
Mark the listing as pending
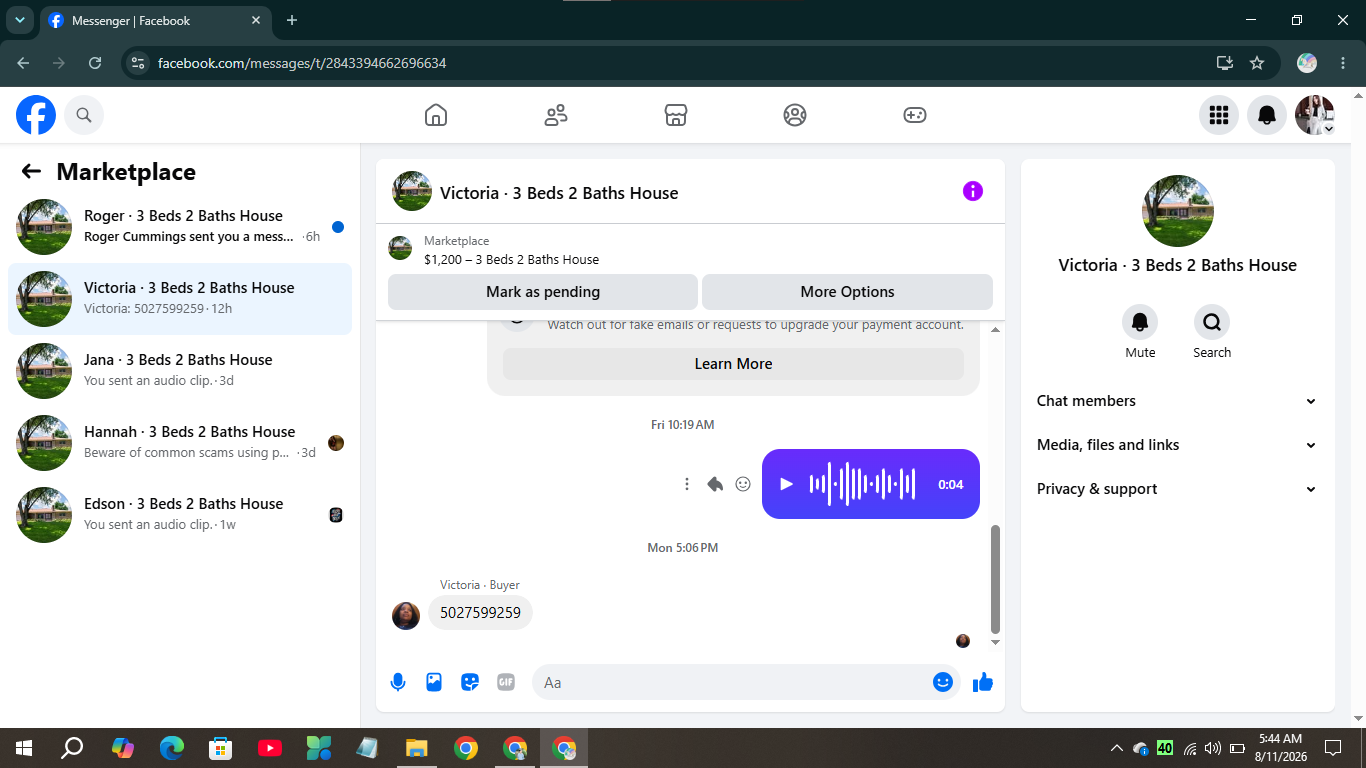pos(543,292)
